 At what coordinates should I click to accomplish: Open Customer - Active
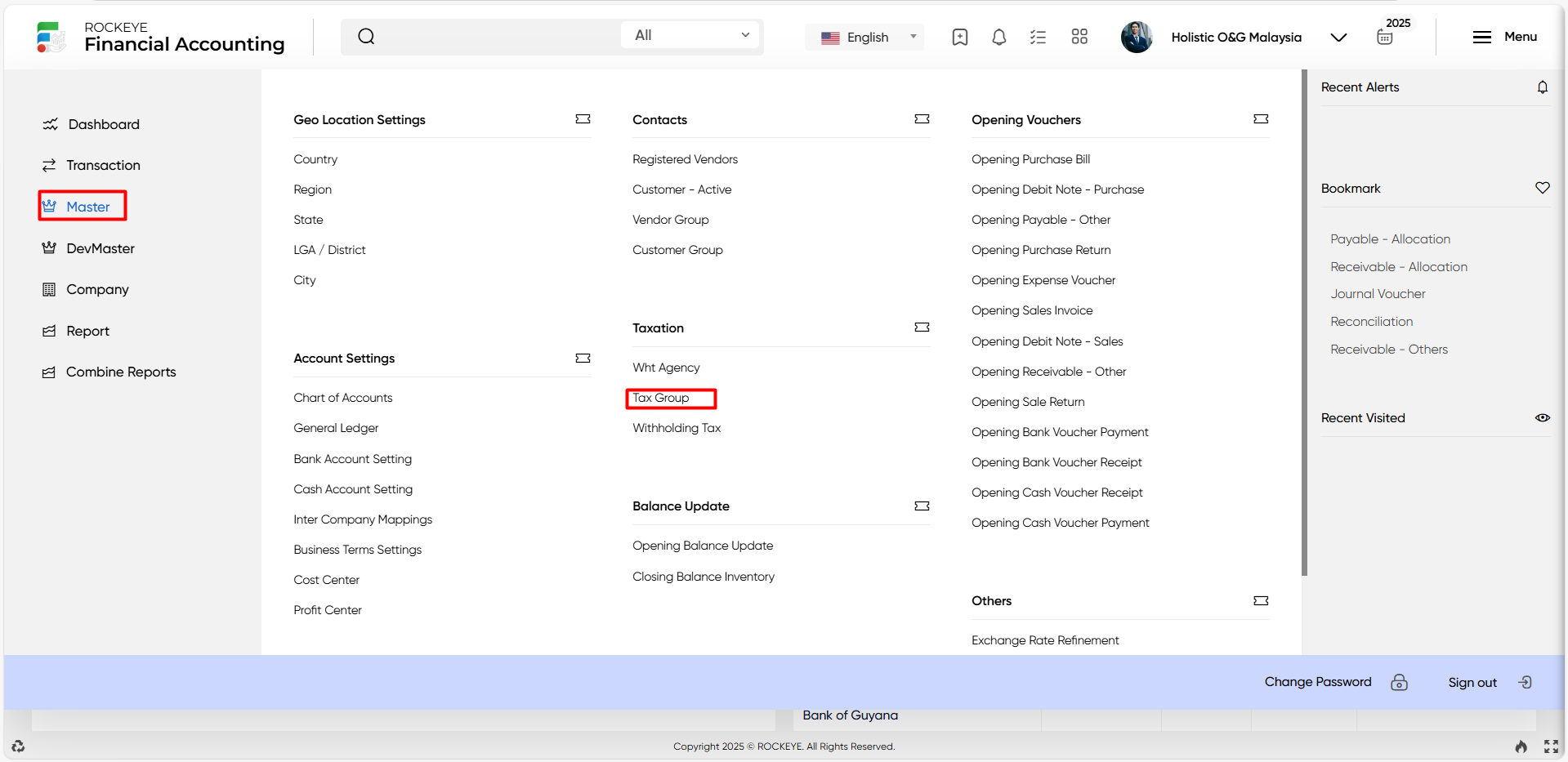pos(681,189)
